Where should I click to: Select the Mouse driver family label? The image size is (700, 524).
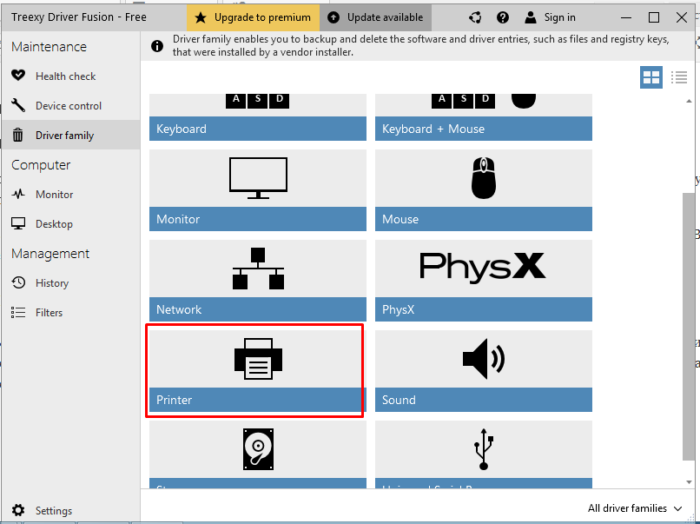click(483, 219)
